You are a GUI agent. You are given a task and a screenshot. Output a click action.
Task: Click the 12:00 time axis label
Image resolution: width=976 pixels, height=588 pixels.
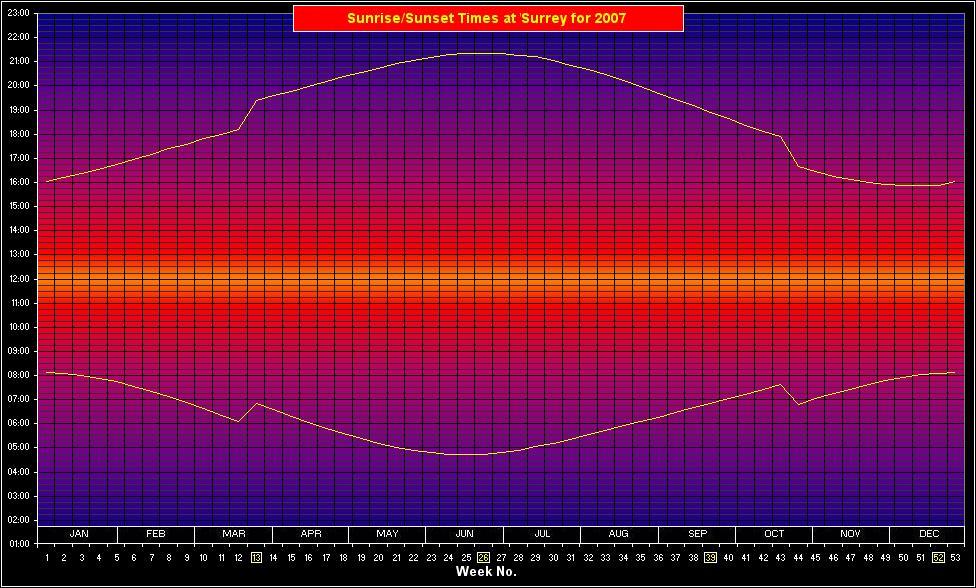click(19, 277)
